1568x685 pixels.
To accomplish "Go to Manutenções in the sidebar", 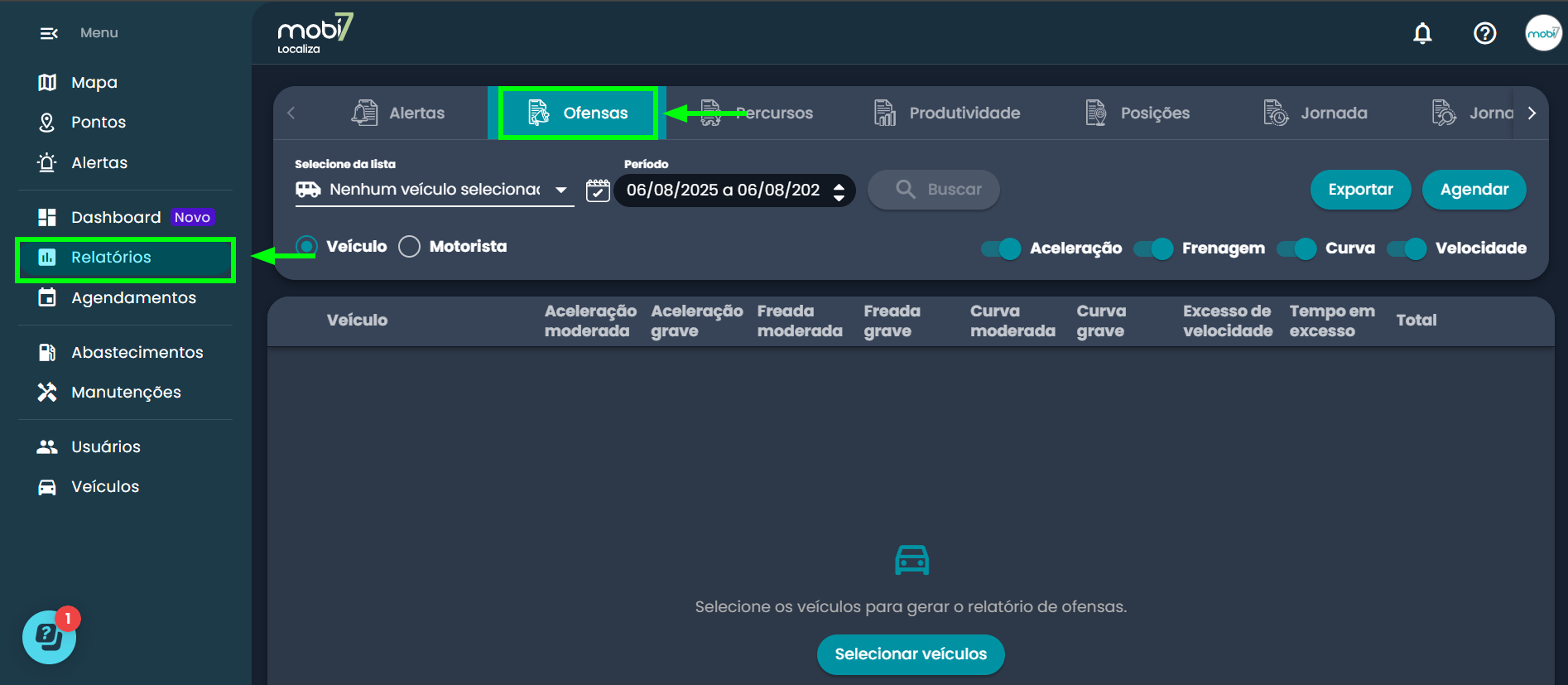I will [125, 392].
